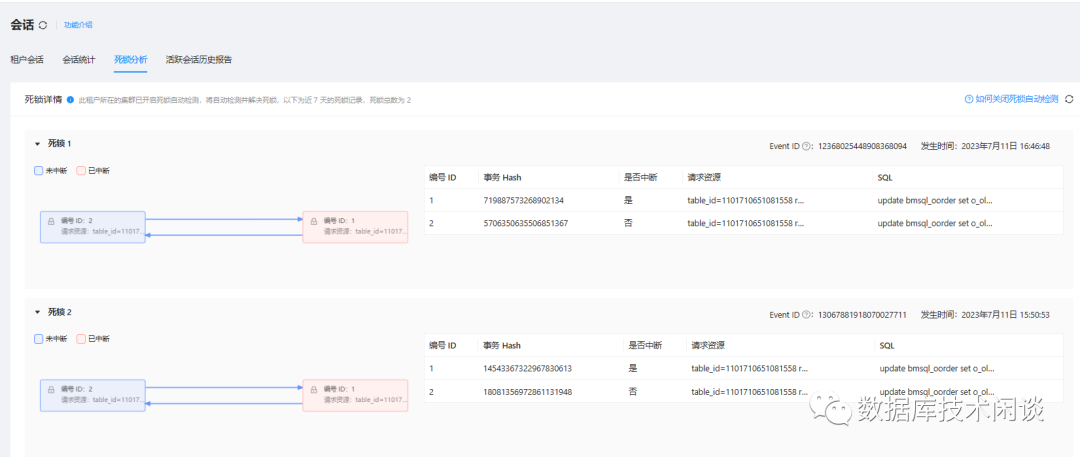This screenshot has width=1080, height=457.
Task: Click SQL cell for hash 18081356972861131948
Action: pyautogui.click(x=937, y=392)
